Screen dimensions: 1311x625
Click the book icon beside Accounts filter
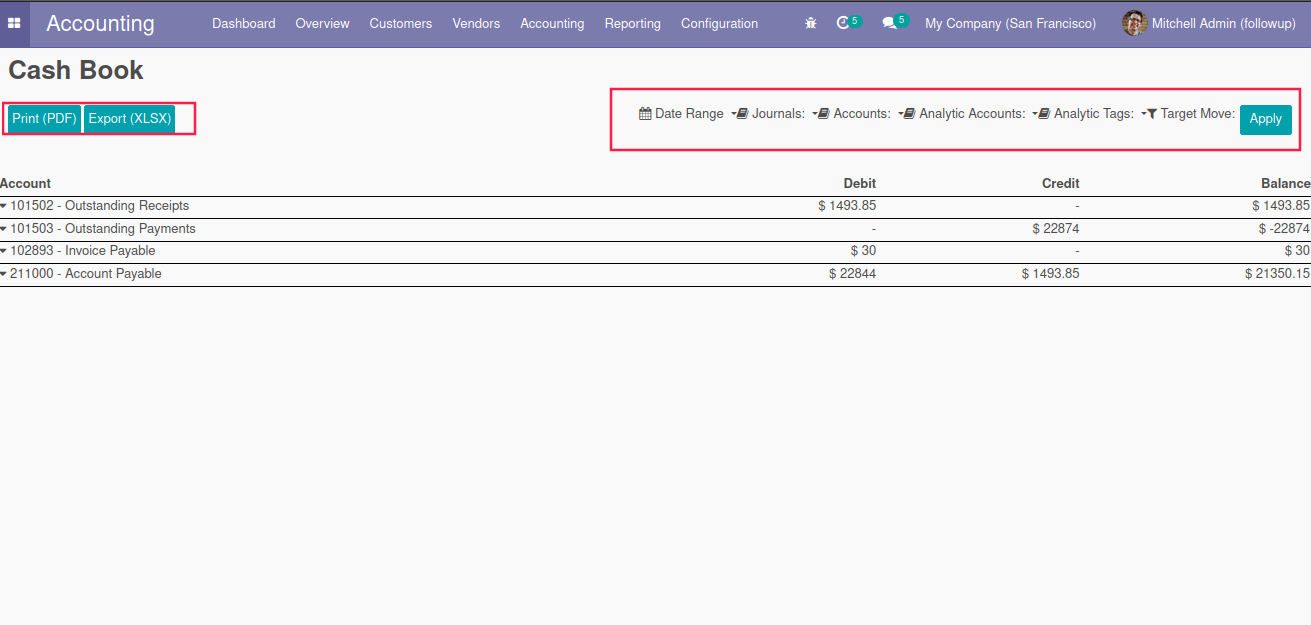(x=824, y=114)
